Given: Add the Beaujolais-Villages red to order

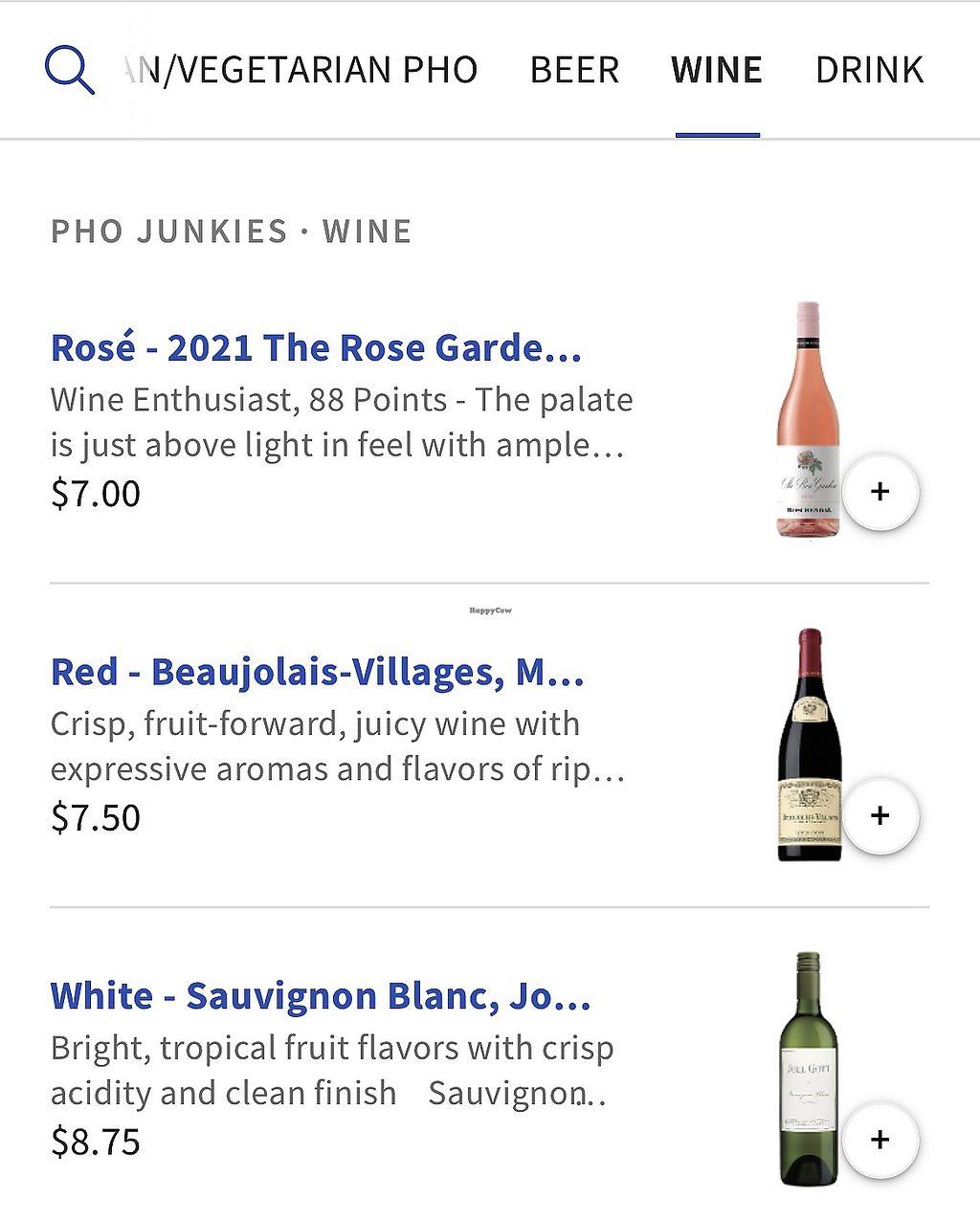Looking at the screenshot, I should [880, 816].
